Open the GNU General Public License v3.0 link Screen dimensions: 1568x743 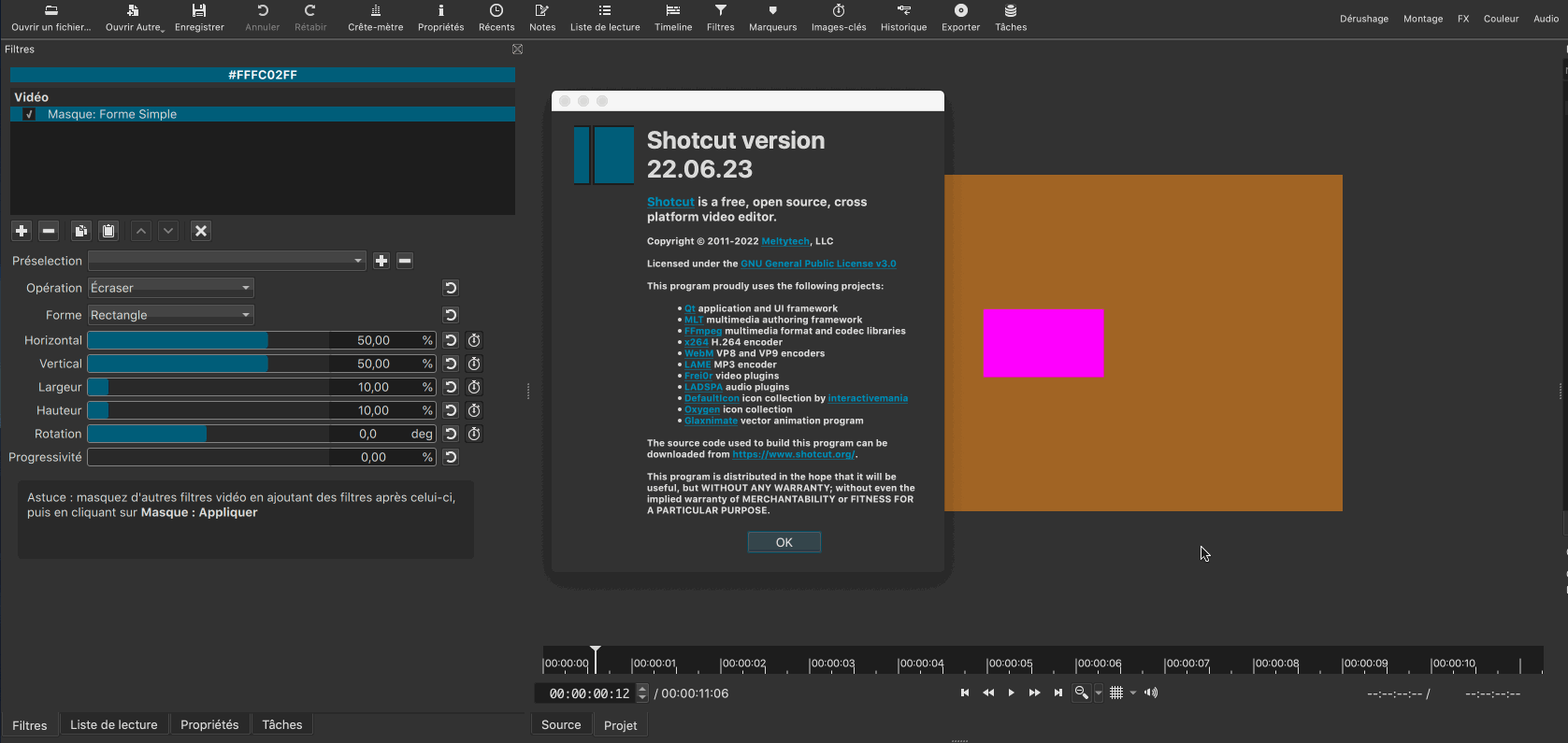(x=818, y=264)
